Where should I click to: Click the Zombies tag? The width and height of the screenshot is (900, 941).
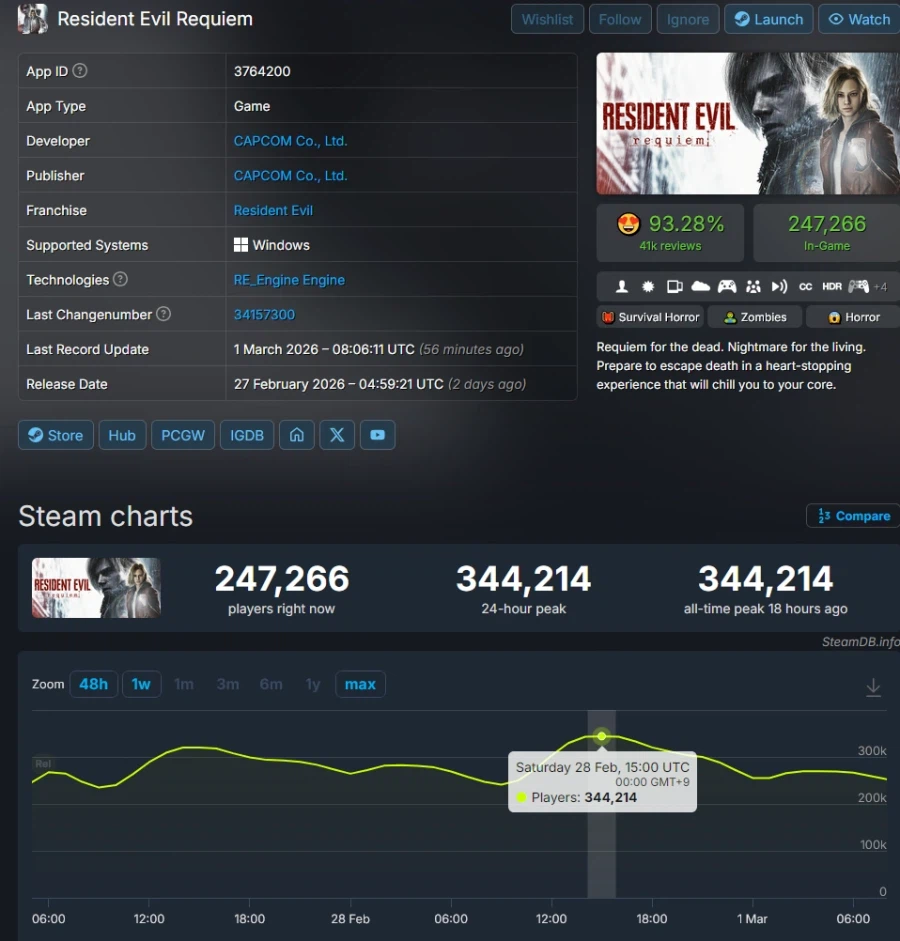click(755, 317)
